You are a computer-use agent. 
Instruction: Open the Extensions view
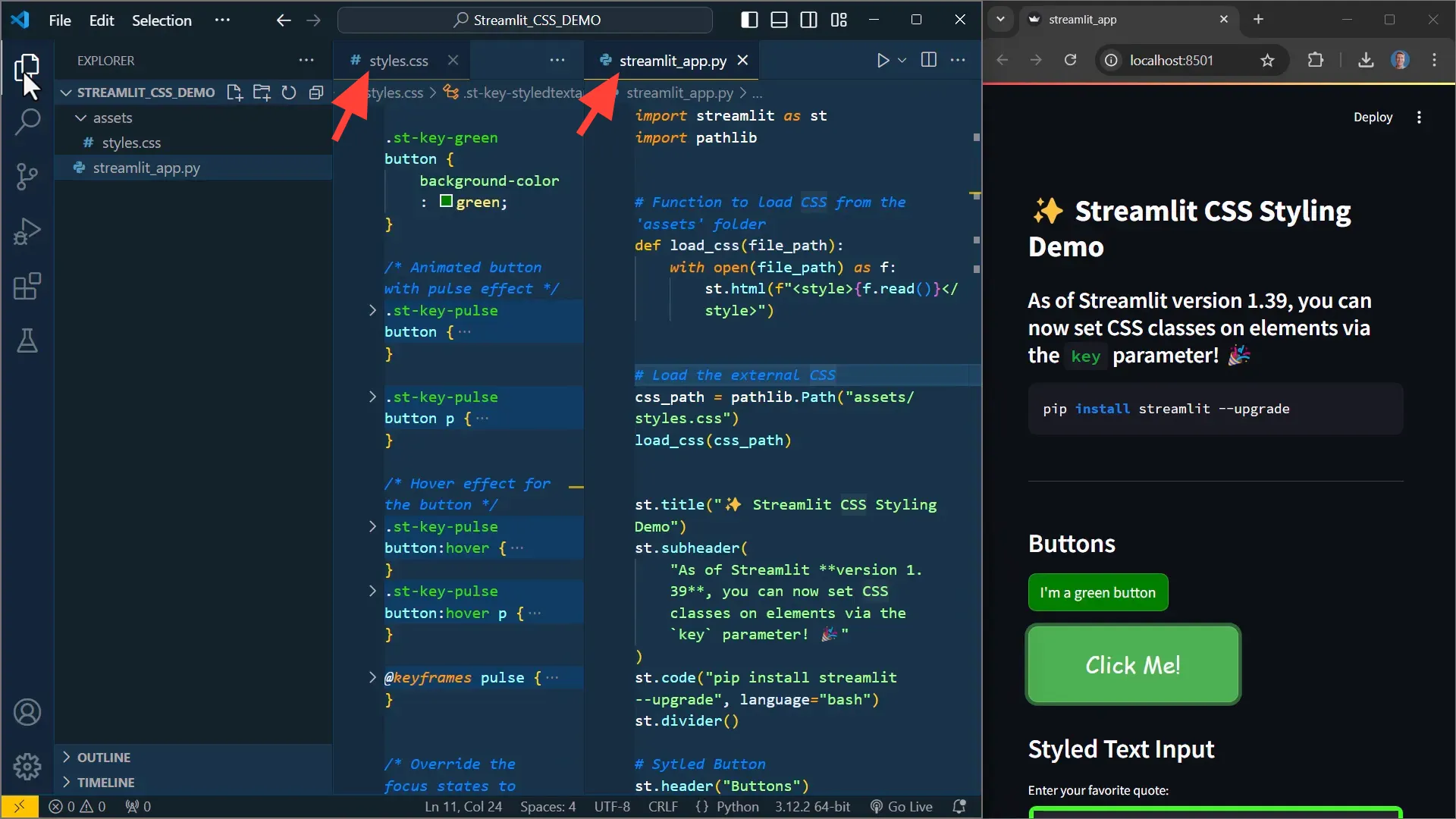(27, 287)
